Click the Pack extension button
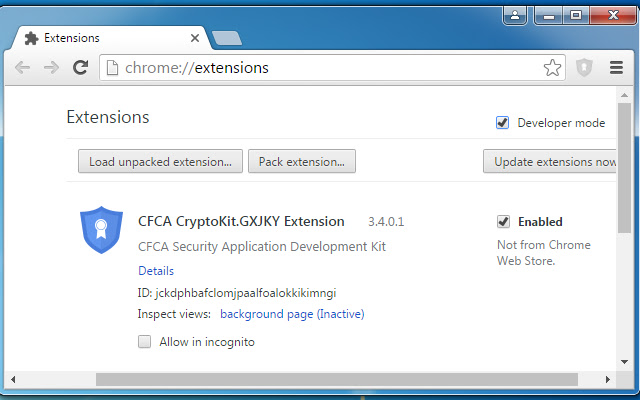 pos(301,161)
